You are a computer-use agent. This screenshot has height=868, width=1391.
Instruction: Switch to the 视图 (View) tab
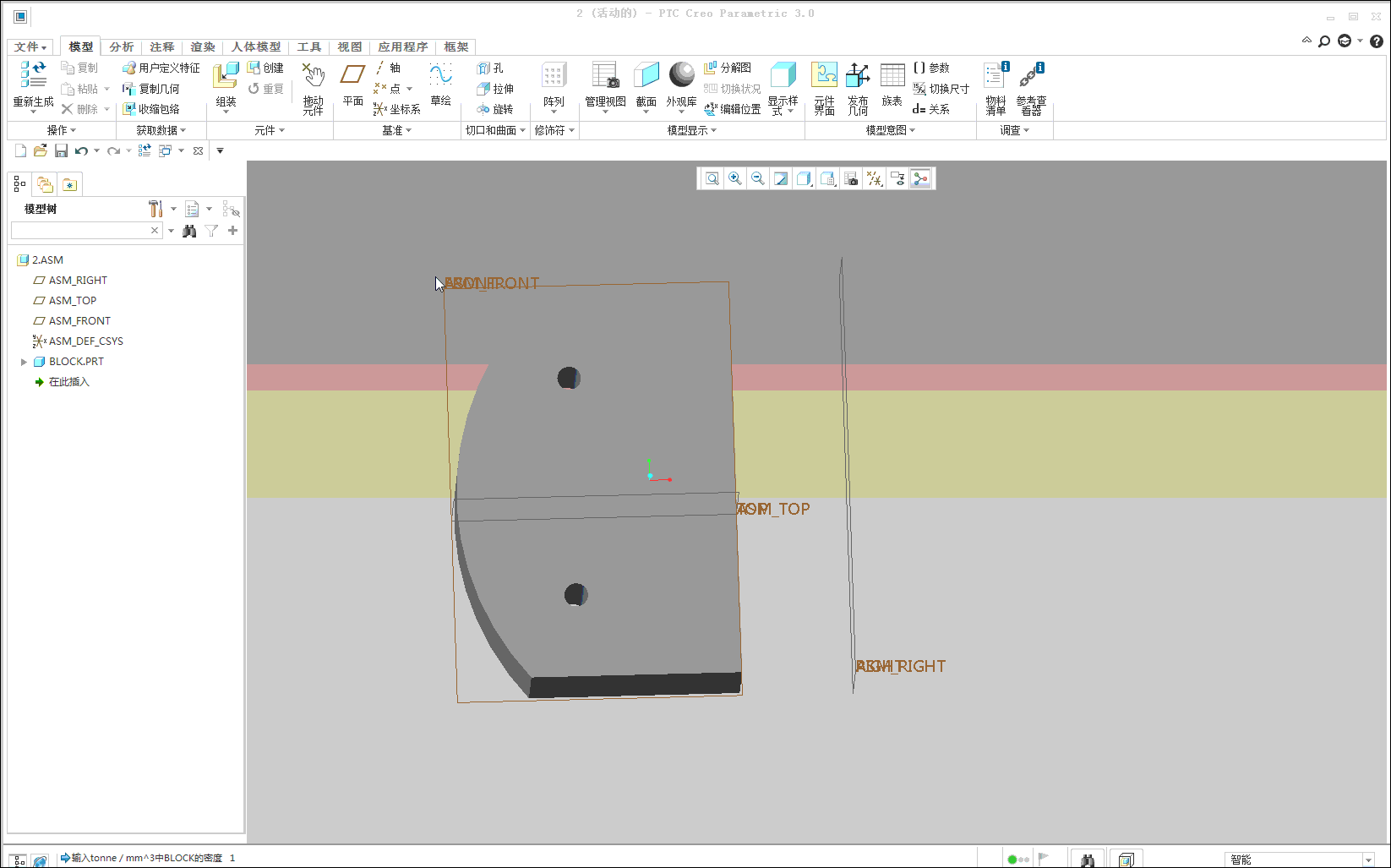pos(350,46)
